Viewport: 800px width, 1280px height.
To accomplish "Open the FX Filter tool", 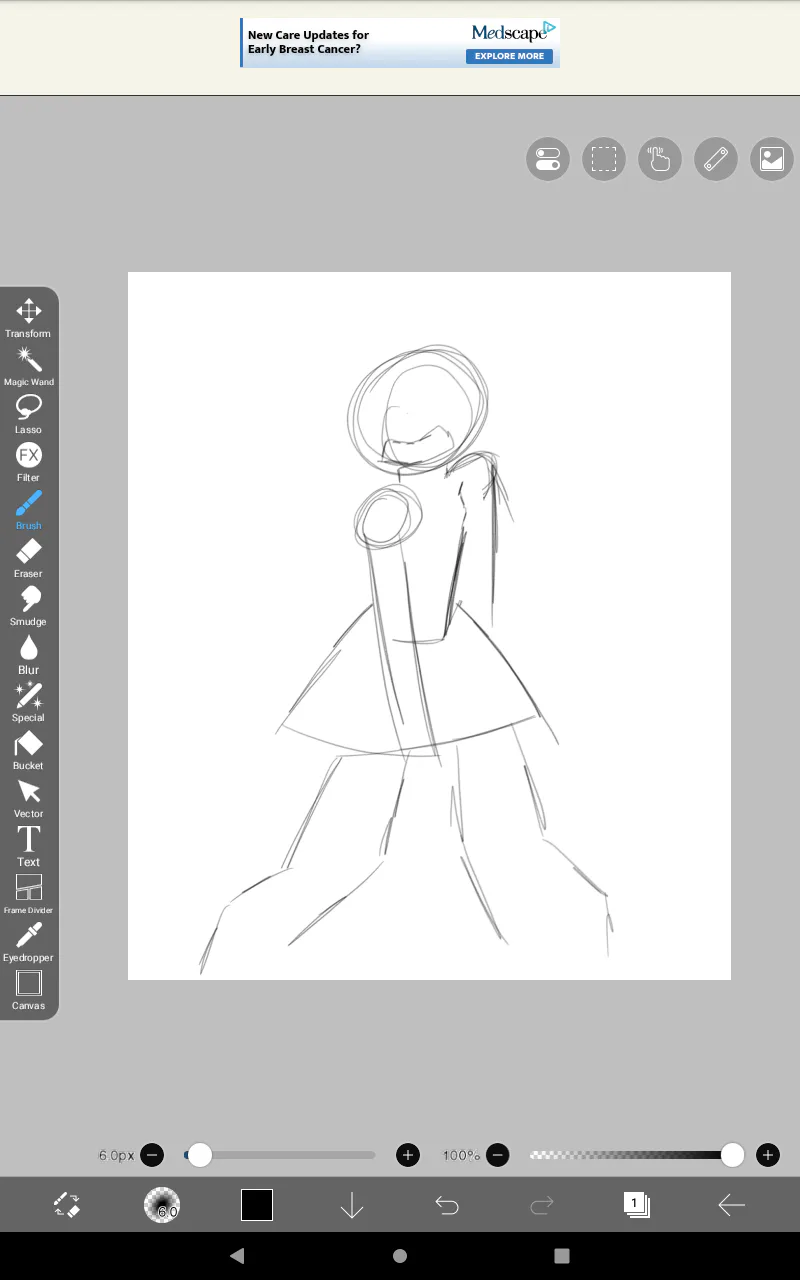I will [29, 462].
